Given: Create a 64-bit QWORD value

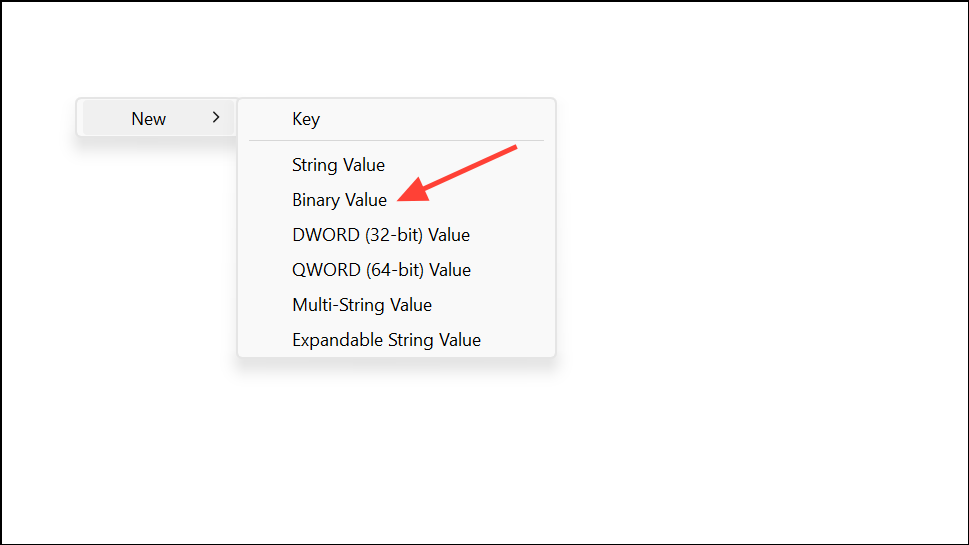Looking at the screenshot, I should 381,270.
